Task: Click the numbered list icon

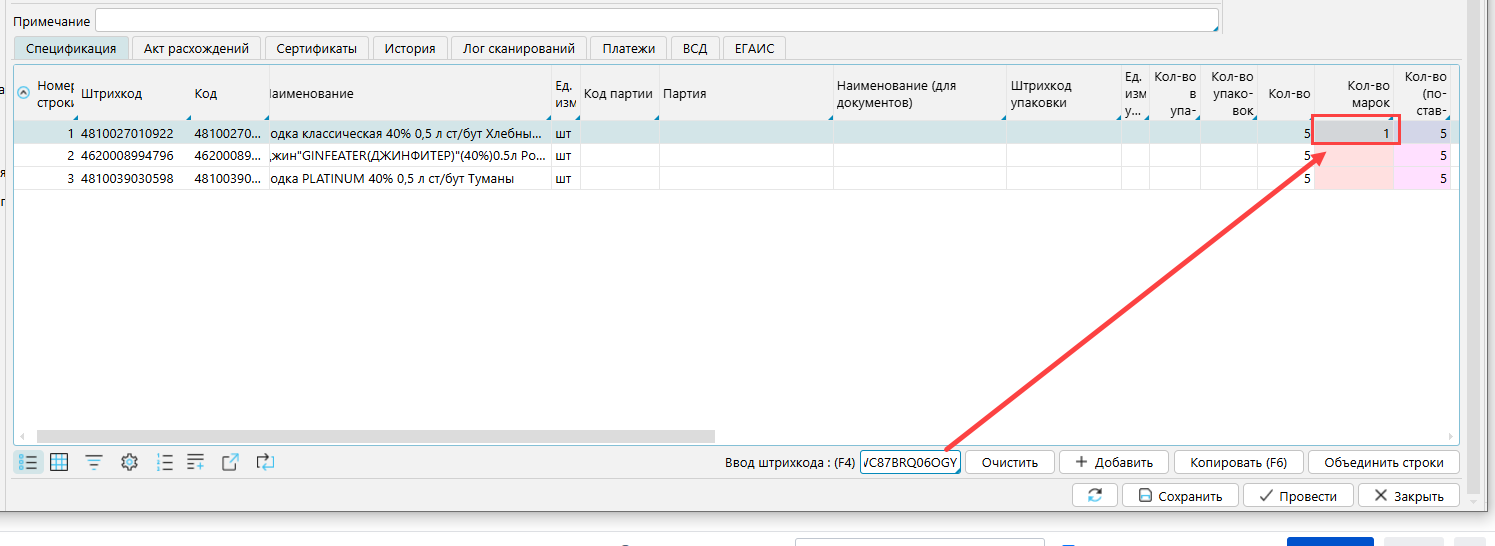Action: click(165, 462)
